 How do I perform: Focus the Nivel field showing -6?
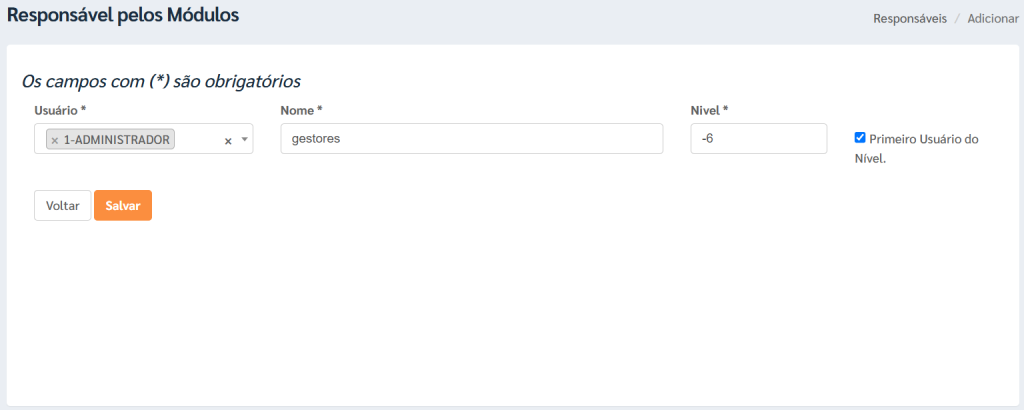(759, 139)
